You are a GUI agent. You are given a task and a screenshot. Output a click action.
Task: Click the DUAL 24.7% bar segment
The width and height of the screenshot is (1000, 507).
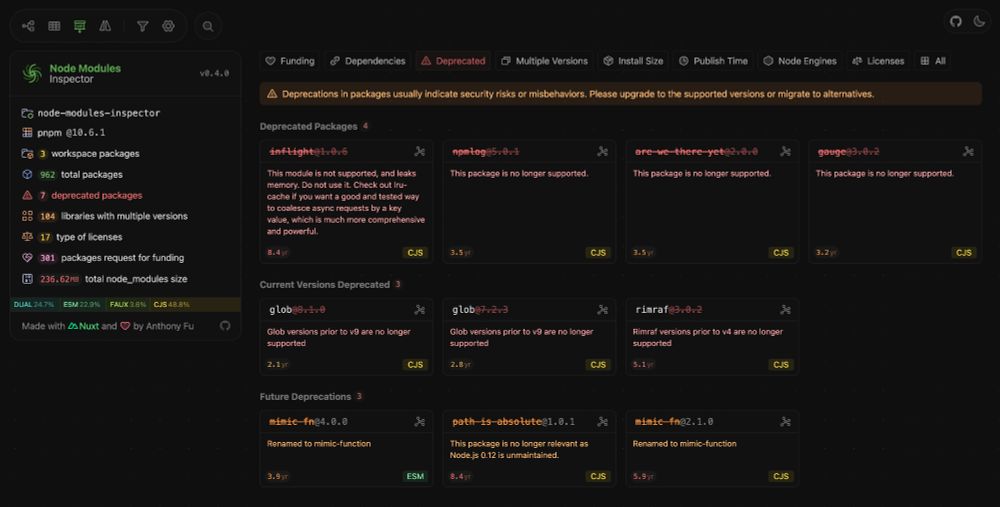(x=34, y=305)
